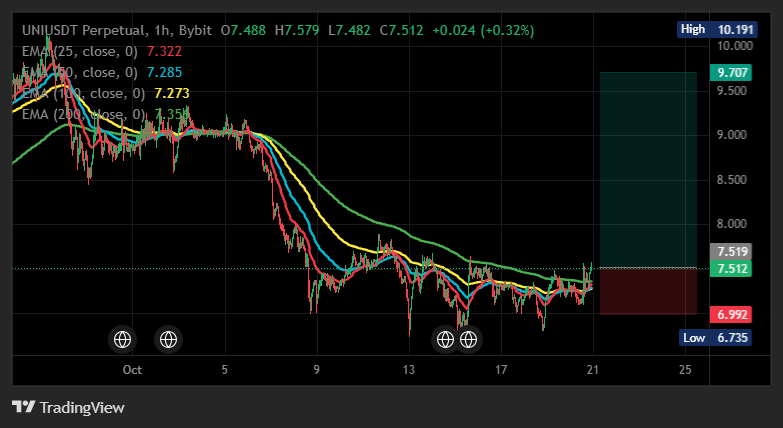Click the 8.000 price scale label
The height and width of the screenshot is (428, 783).
(x=732, y=224)
